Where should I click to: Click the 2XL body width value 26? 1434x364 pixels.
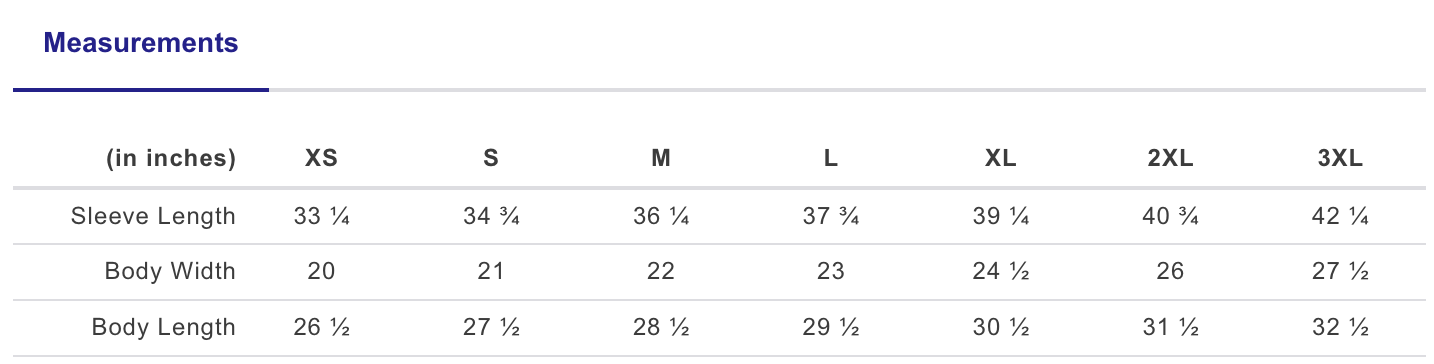point(1171,272)
